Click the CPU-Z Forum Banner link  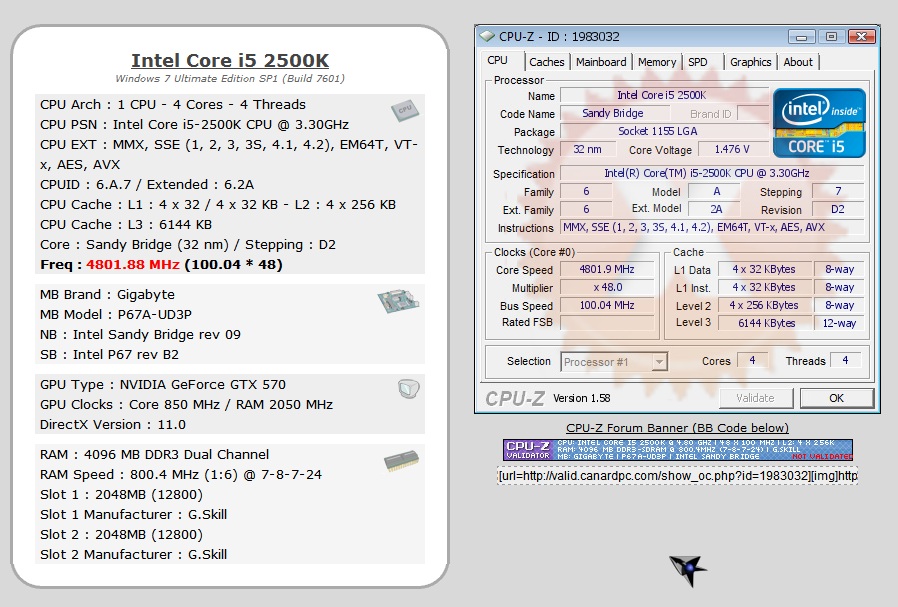pos(678,428)
